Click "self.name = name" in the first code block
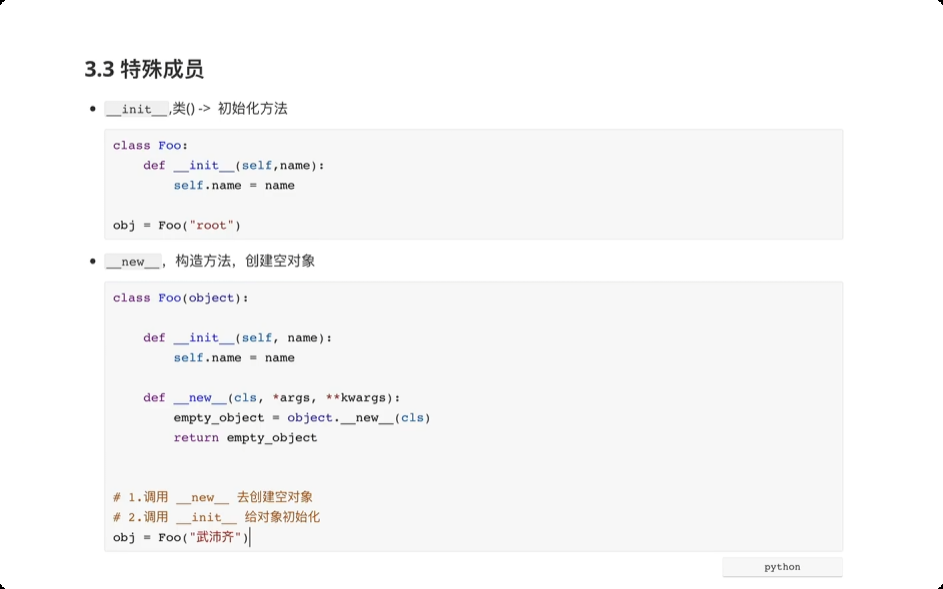Screen dimensions: 943x589 point(233,185)
